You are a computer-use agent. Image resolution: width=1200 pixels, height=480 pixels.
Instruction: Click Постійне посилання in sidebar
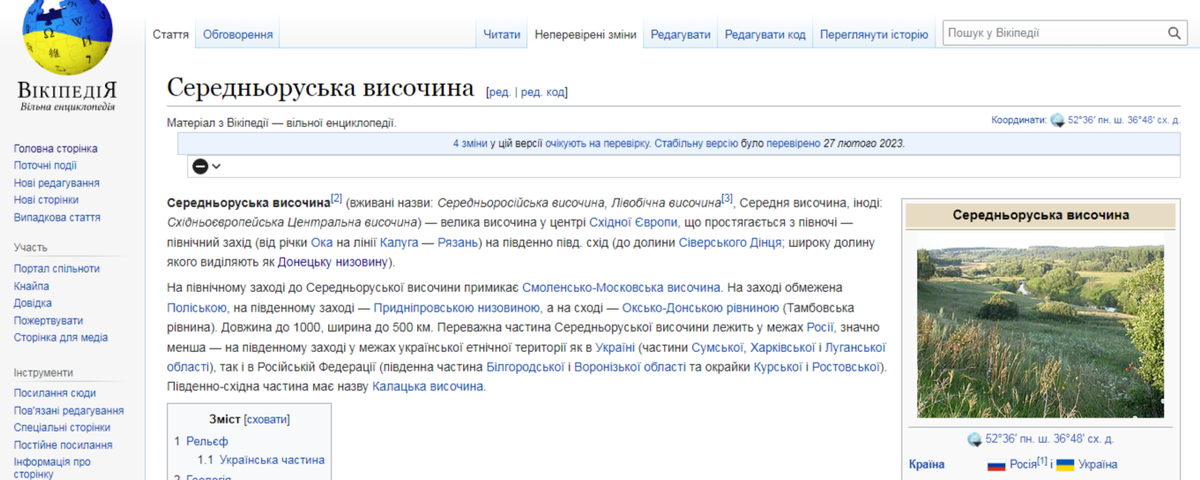[63, 445]
